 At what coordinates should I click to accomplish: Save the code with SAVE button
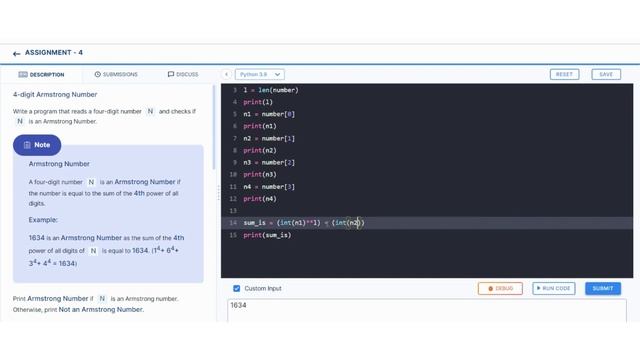tap(606, 74)
